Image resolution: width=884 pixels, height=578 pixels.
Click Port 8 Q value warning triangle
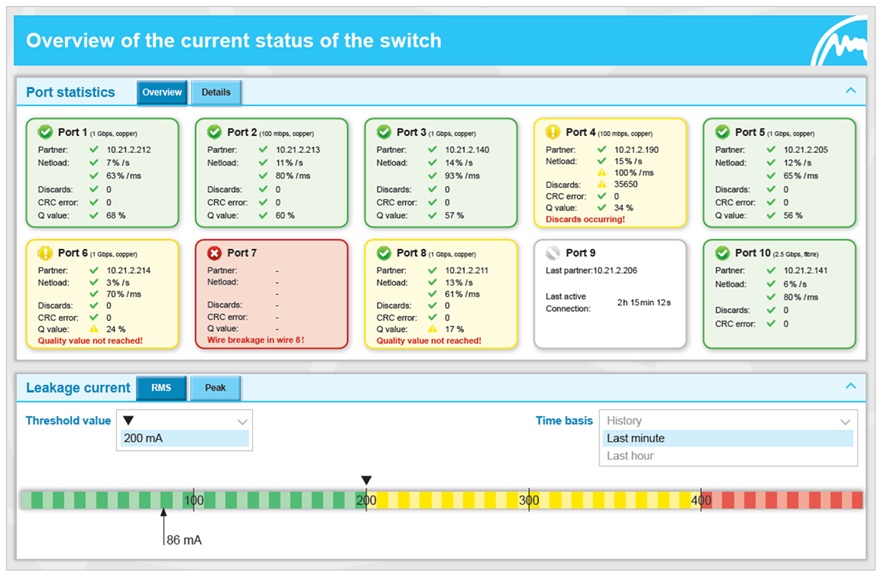432,329
